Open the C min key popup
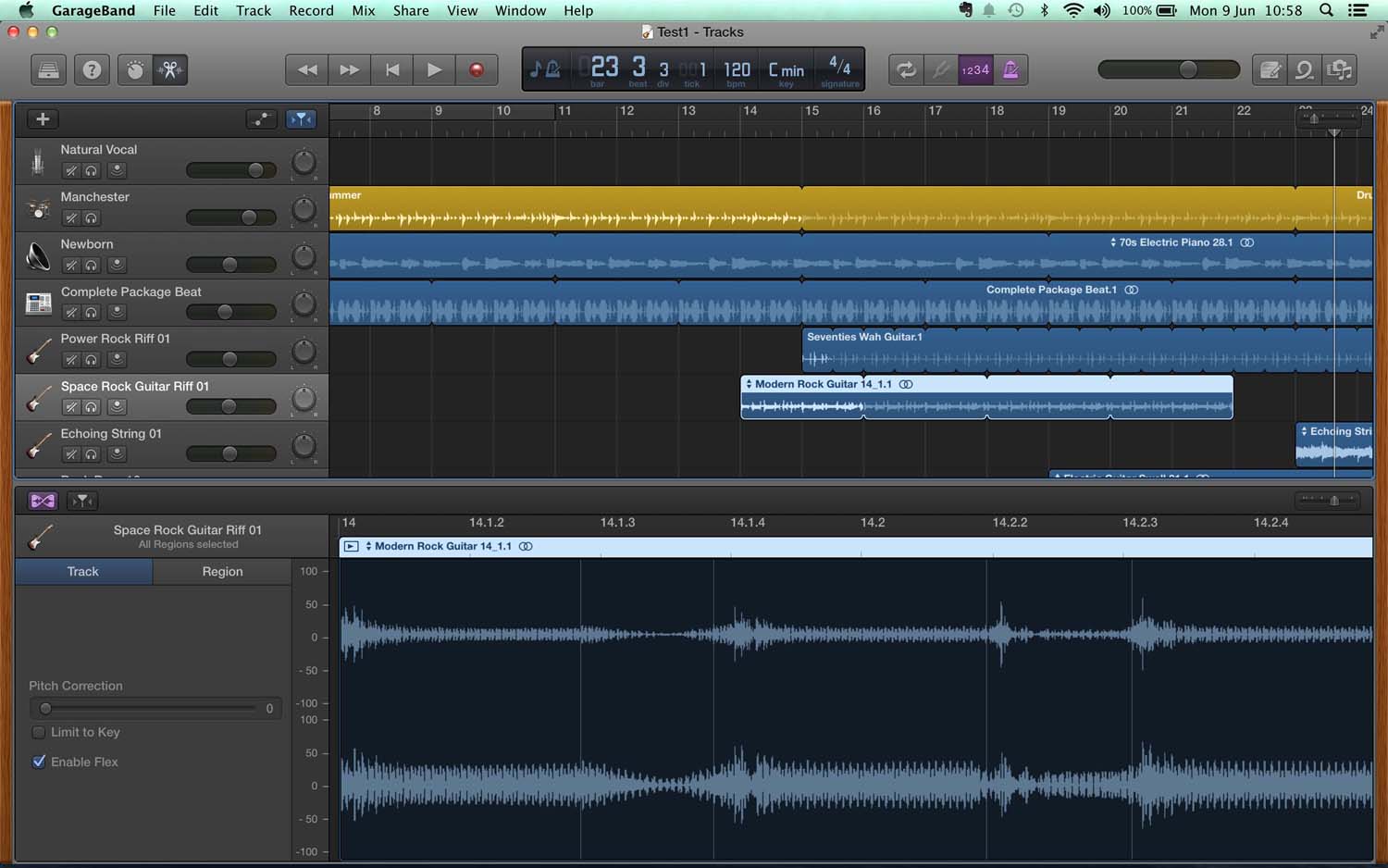Image resolution: width=1388 pixels, height=868 pixels. coord(786,70)
